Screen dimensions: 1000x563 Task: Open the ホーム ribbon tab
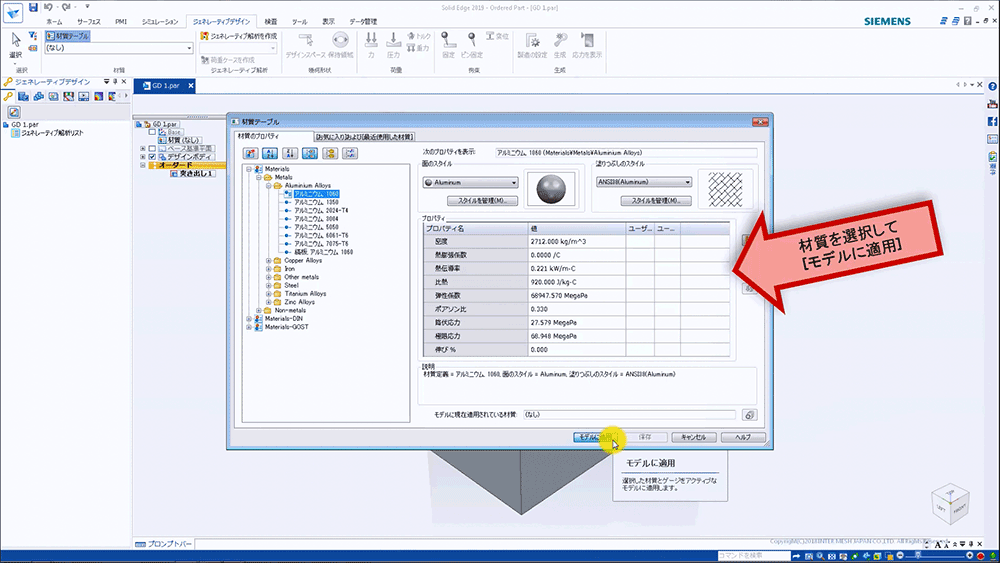click(54, 22)
